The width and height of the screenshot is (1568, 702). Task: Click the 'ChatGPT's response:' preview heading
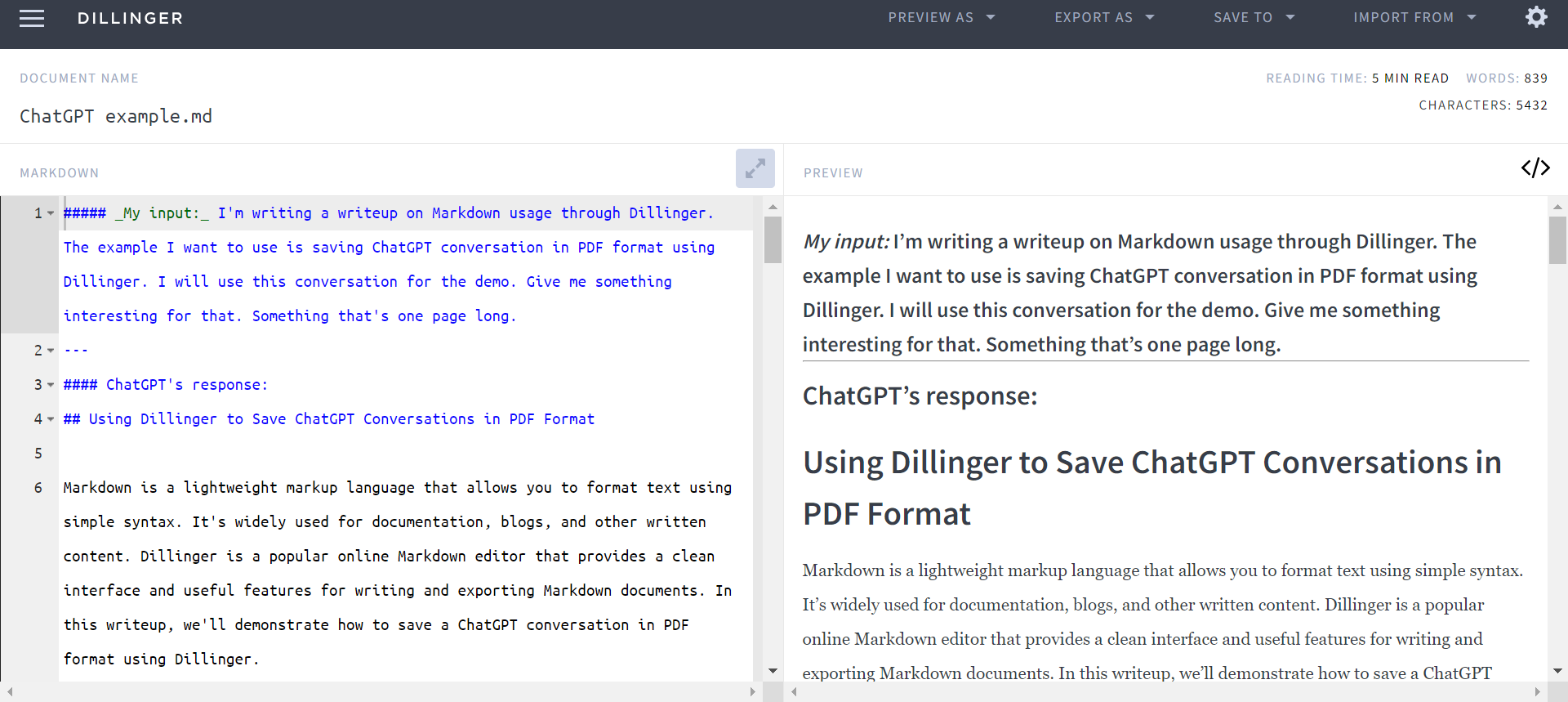click(x=920, y=396)
